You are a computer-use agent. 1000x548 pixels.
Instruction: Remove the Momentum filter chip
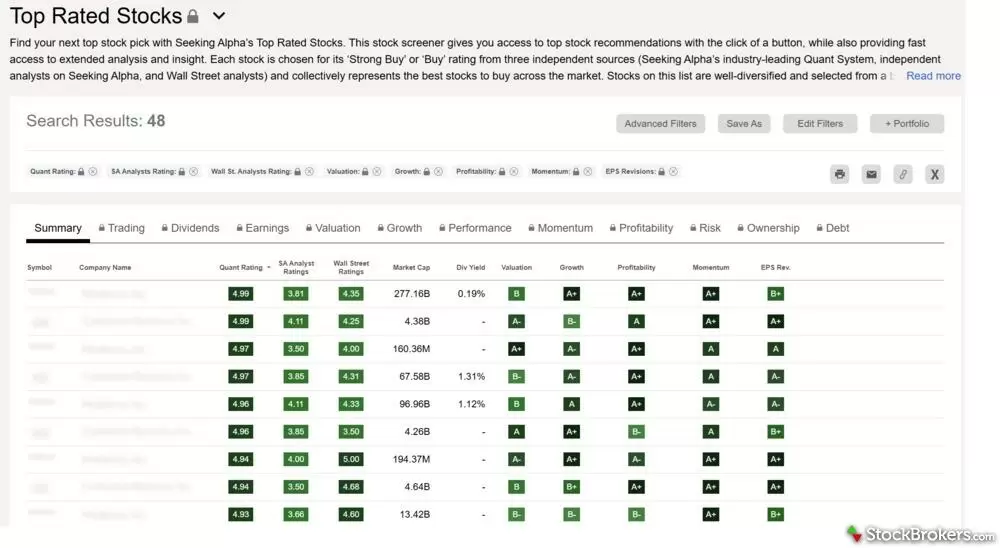click(588, 172)
